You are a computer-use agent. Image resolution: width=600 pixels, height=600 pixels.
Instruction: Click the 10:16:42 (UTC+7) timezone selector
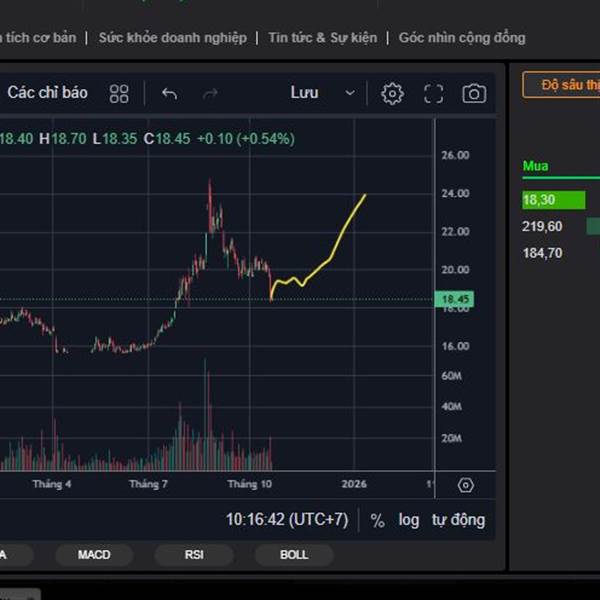coord(287,520)
